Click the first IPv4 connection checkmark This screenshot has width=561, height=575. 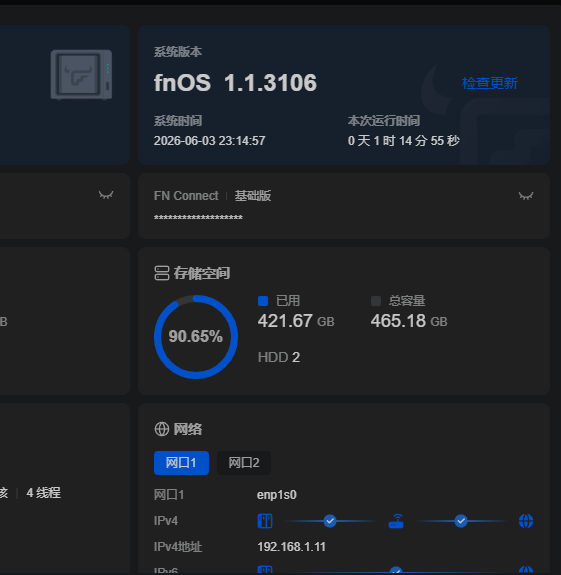click(330, 521)
